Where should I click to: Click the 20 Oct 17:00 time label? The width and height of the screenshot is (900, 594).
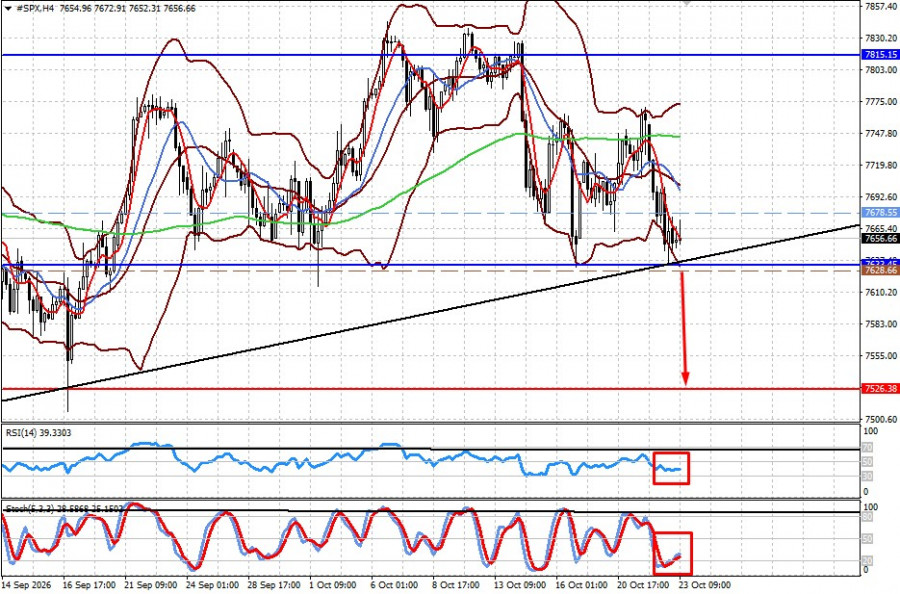tap(643, 585)
